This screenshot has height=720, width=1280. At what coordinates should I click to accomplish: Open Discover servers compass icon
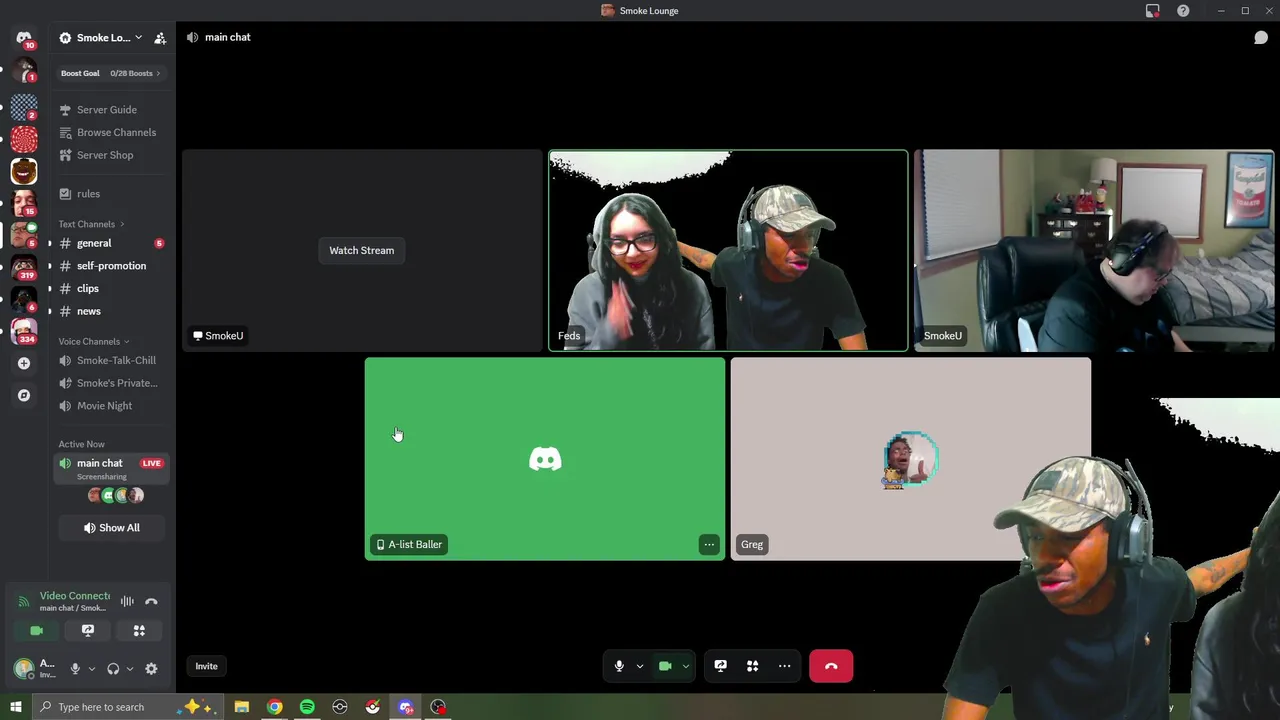pyautogui.click(x=24, y=395)
